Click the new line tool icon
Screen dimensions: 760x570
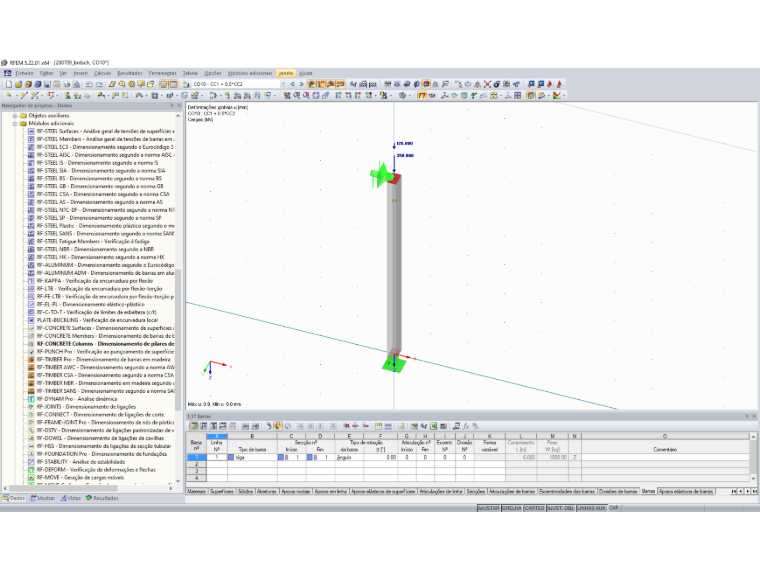pyautogui.click(x=24, y=95)
